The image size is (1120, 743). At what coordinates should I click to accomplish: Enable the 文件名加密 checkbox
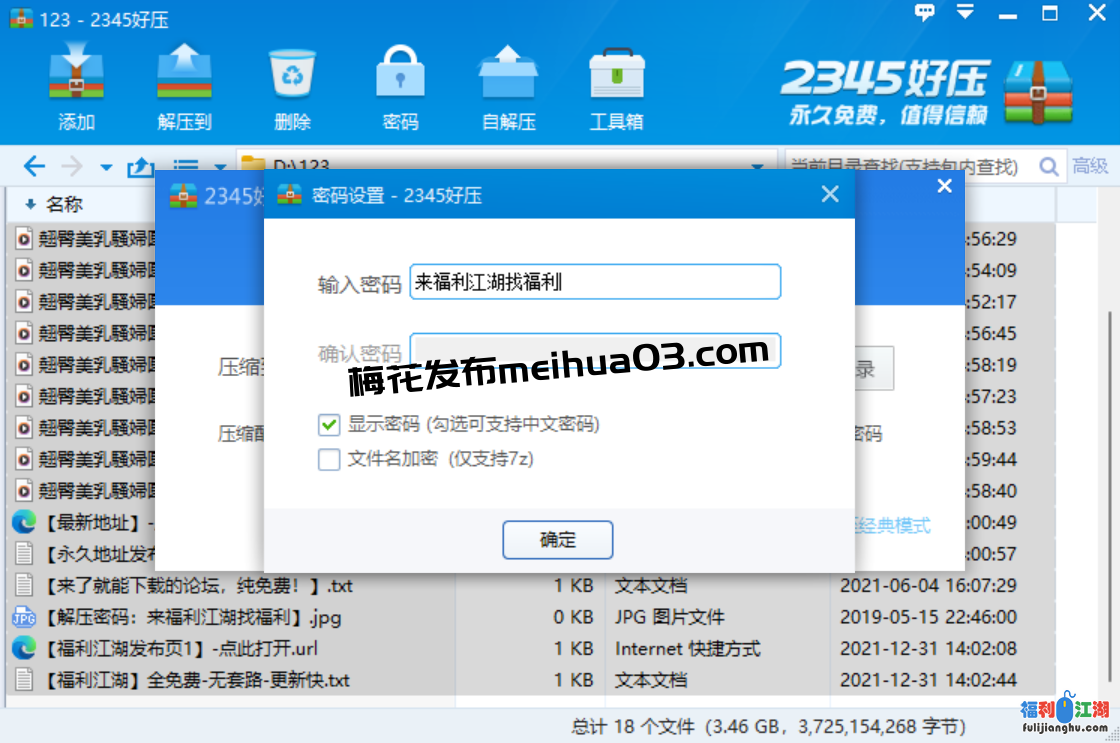point(329,459)
